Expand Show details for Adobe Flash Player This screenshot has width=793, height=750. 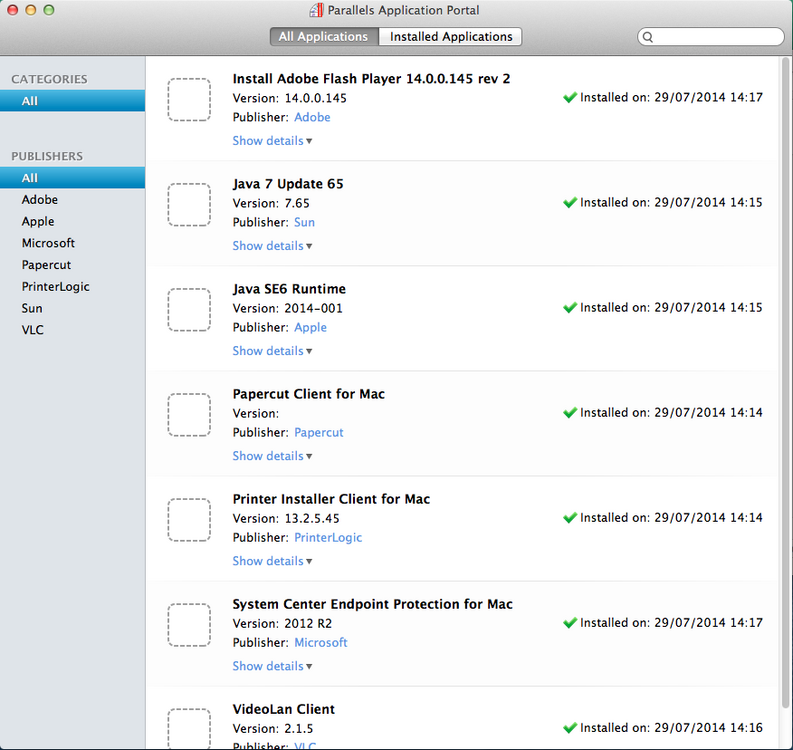click(x=272, y=141)
